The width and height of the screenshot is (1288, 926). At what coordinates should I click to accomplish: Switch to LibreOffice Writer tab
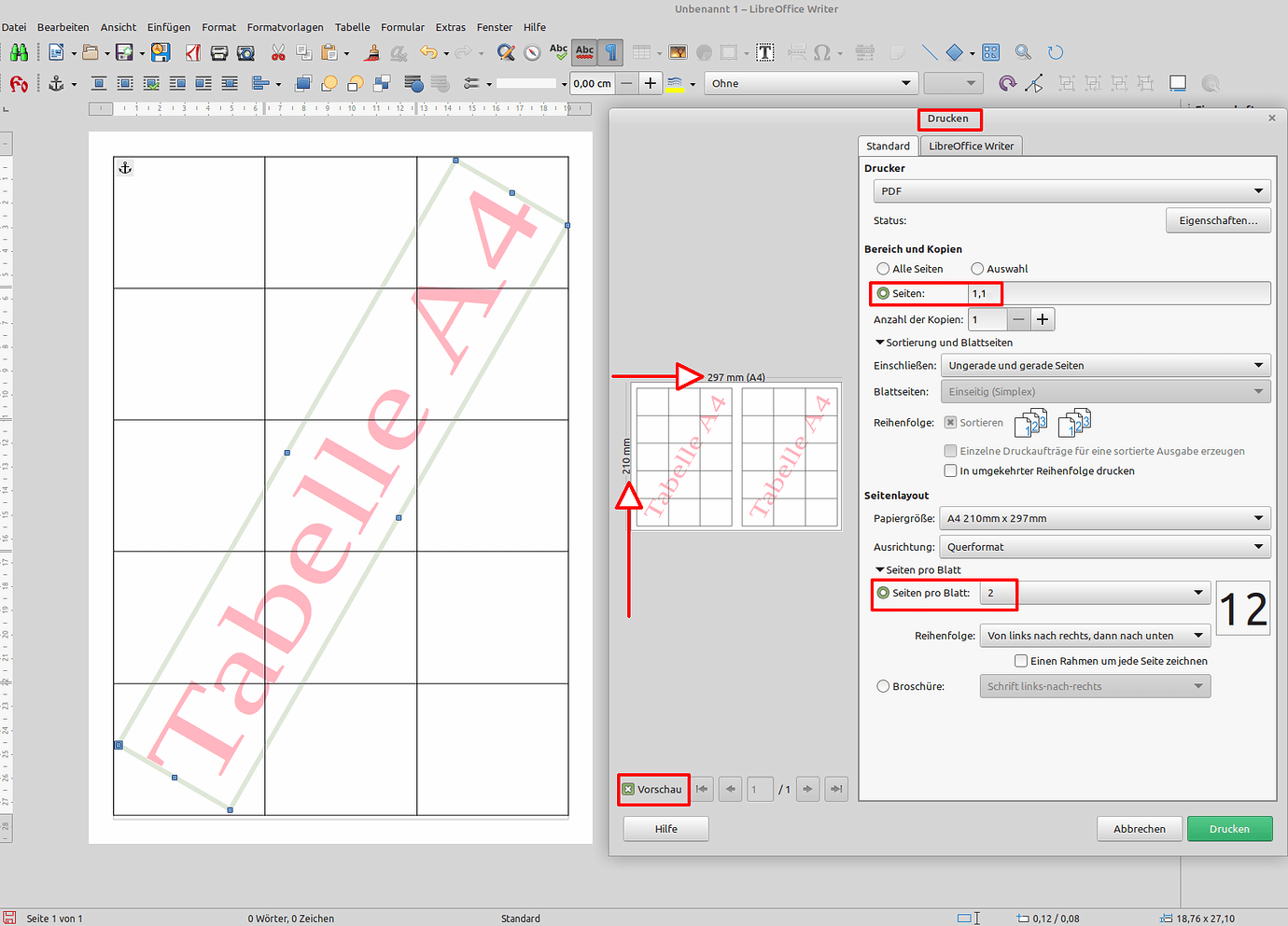[971, 146]
